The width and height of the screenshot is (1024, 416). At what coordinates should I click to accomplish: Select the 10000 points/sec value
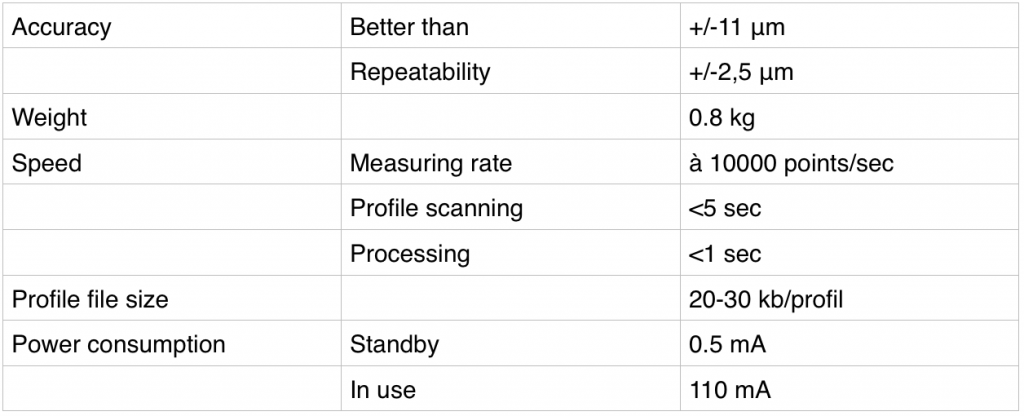tap(791, 163)
